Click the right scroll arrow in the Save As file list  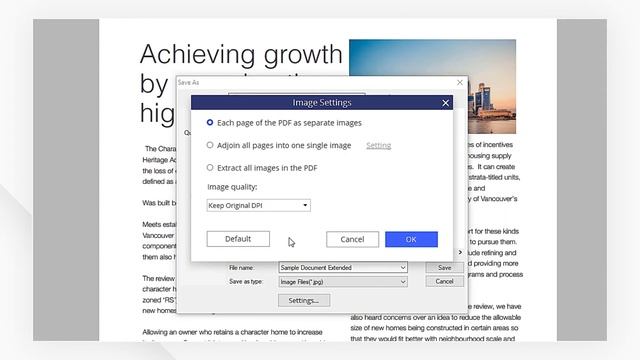[x=460, y=252]
